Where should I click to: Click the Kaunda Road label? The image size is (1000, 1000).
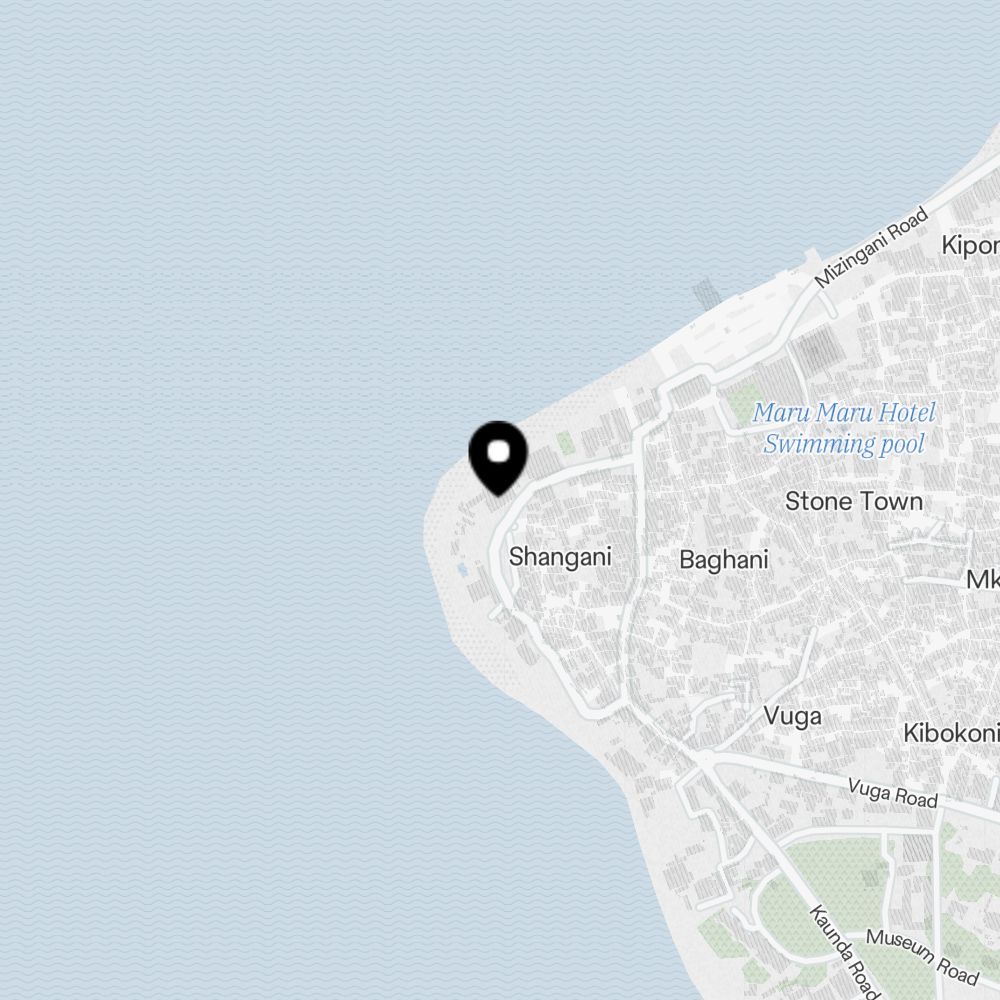coord(844,952)
